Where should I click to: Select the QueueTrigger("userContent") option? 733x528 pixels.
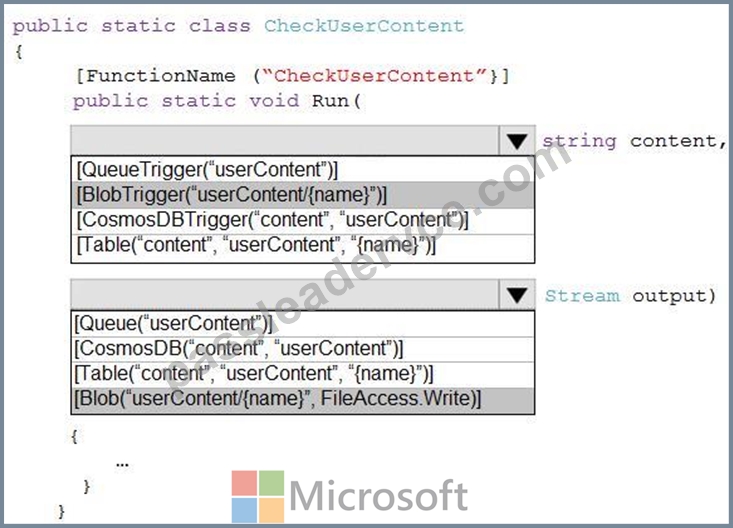coord(303,169)
